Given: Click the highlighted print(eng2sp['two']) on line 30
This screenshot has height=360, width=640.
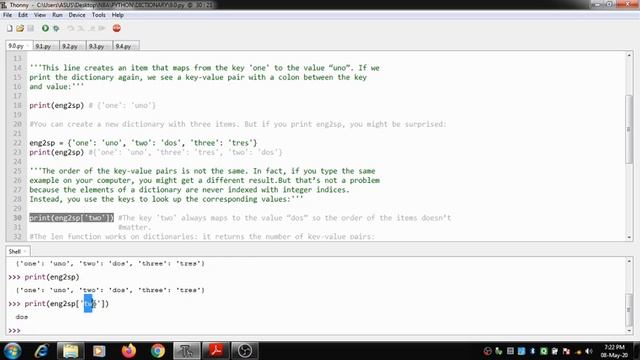Looking at the screenshot, I should point(71,218).
